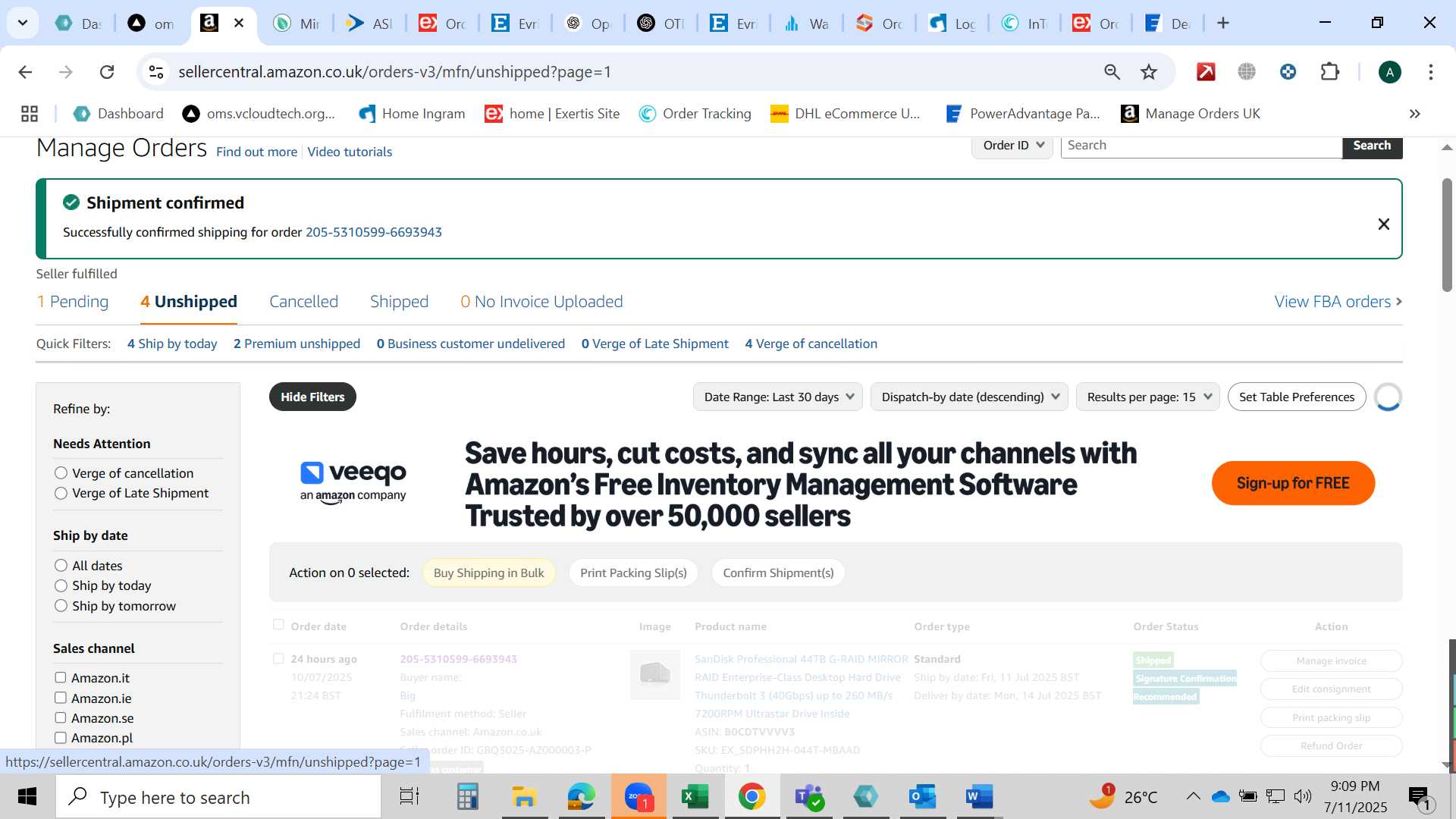
Task: Open Results per page dropdown
Action: 1148,397
